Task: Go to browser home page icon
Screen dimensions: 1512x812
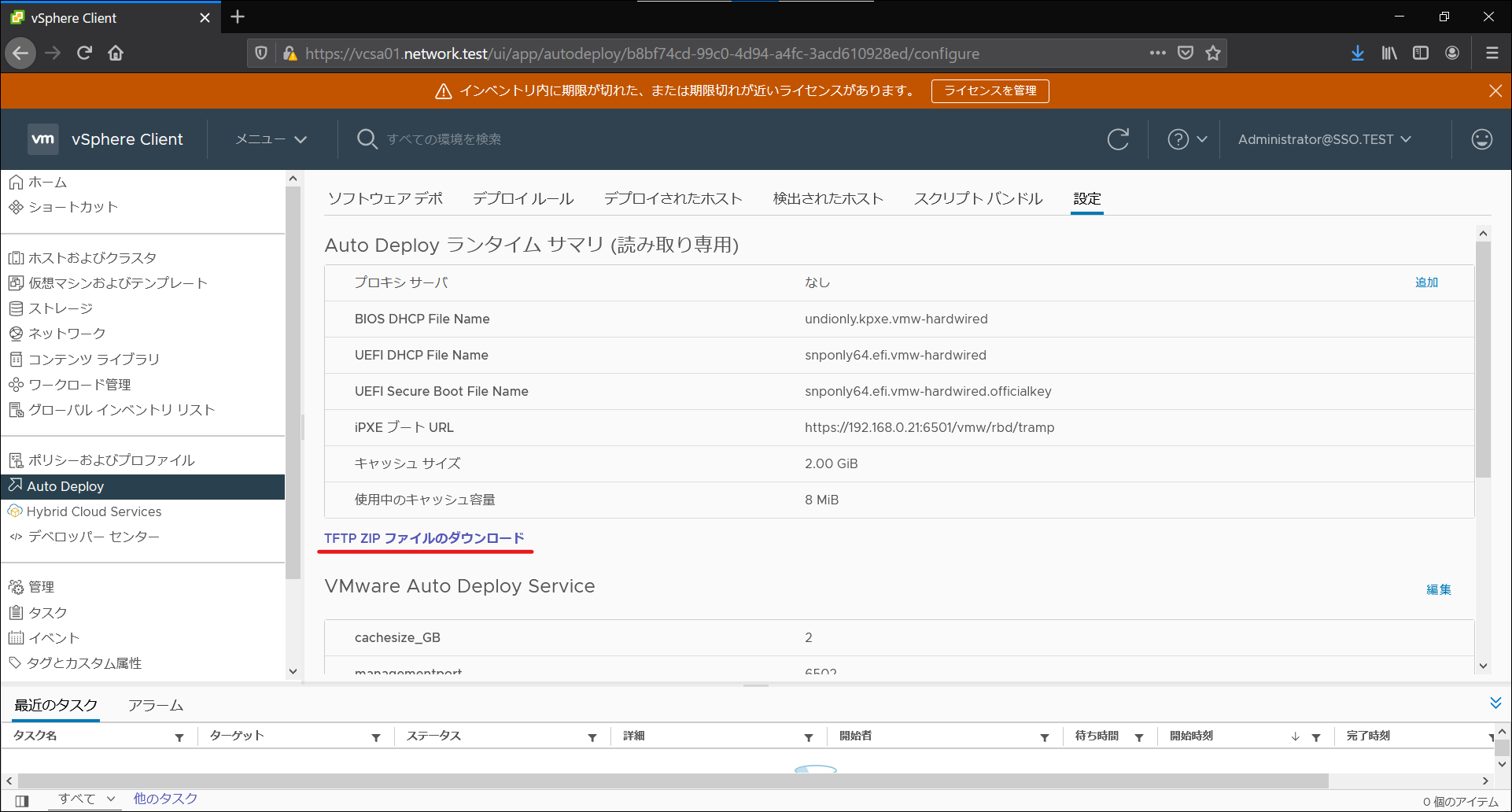Action: click(116, 54)
